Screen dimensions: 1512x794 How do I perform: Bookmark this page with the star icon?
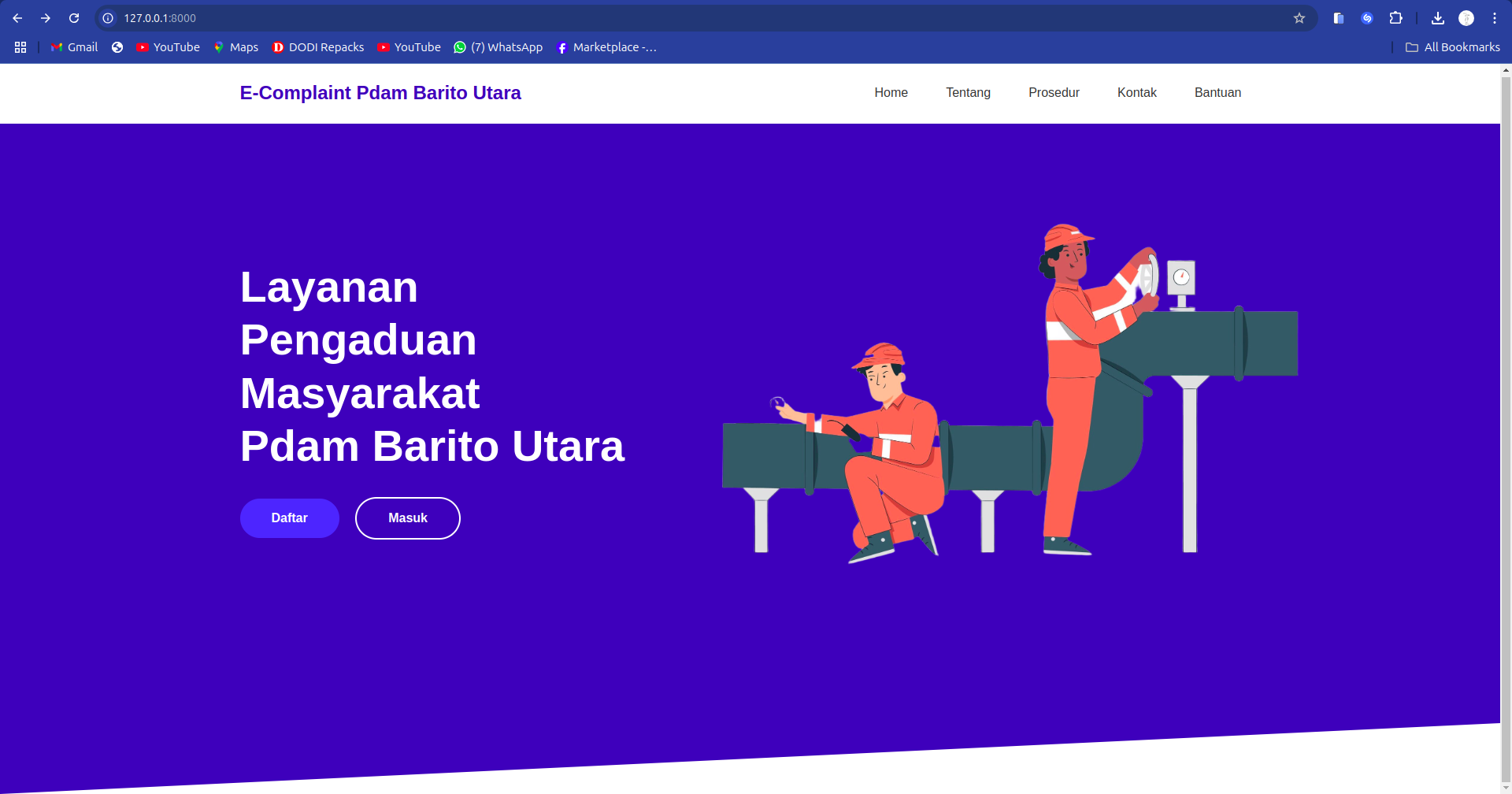pos(1299,17)
